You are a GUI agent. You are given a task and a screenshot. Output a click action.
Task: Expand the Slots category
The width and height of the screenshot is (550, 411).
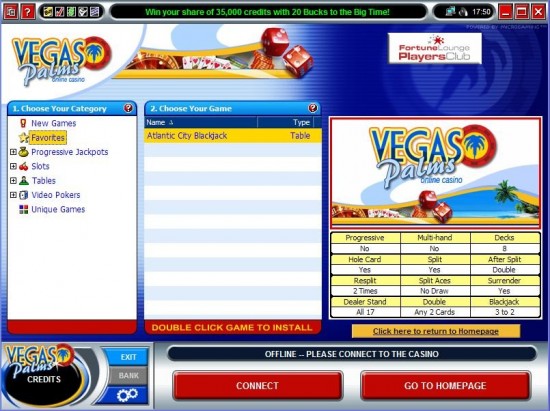click(13, 166)
